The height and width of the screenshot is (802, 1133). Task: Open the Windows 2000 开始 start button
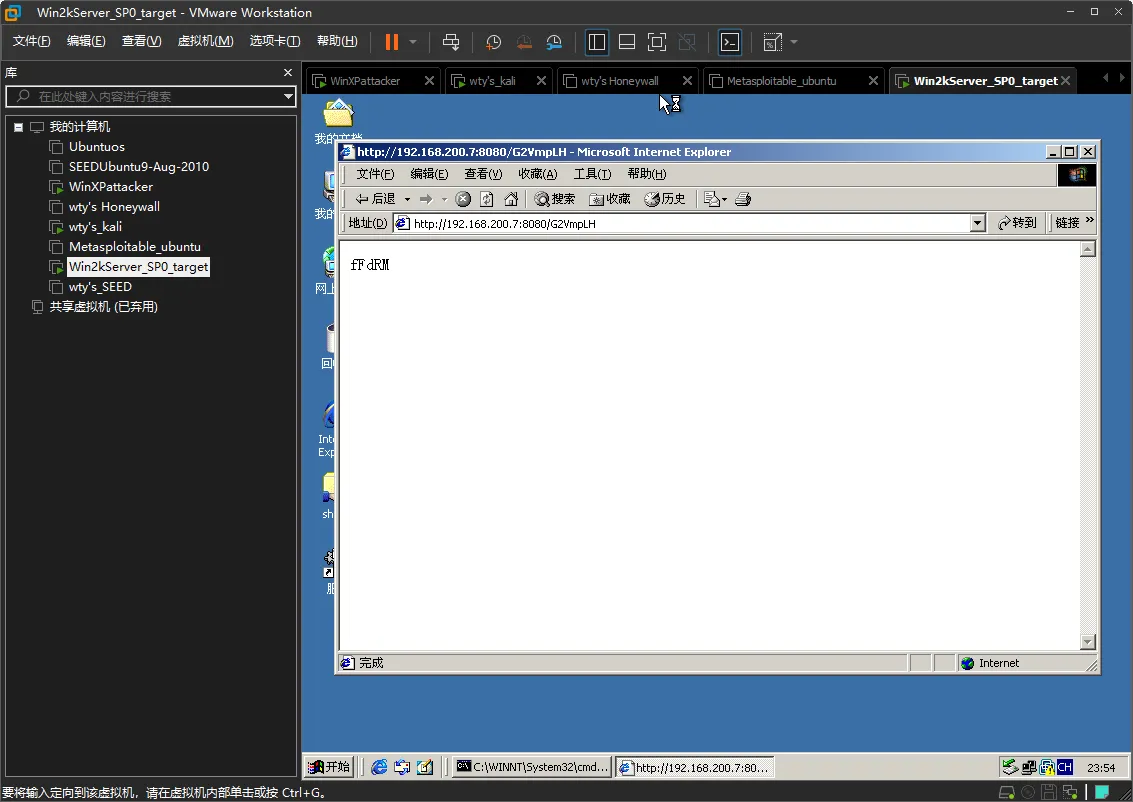coord(329,767)
